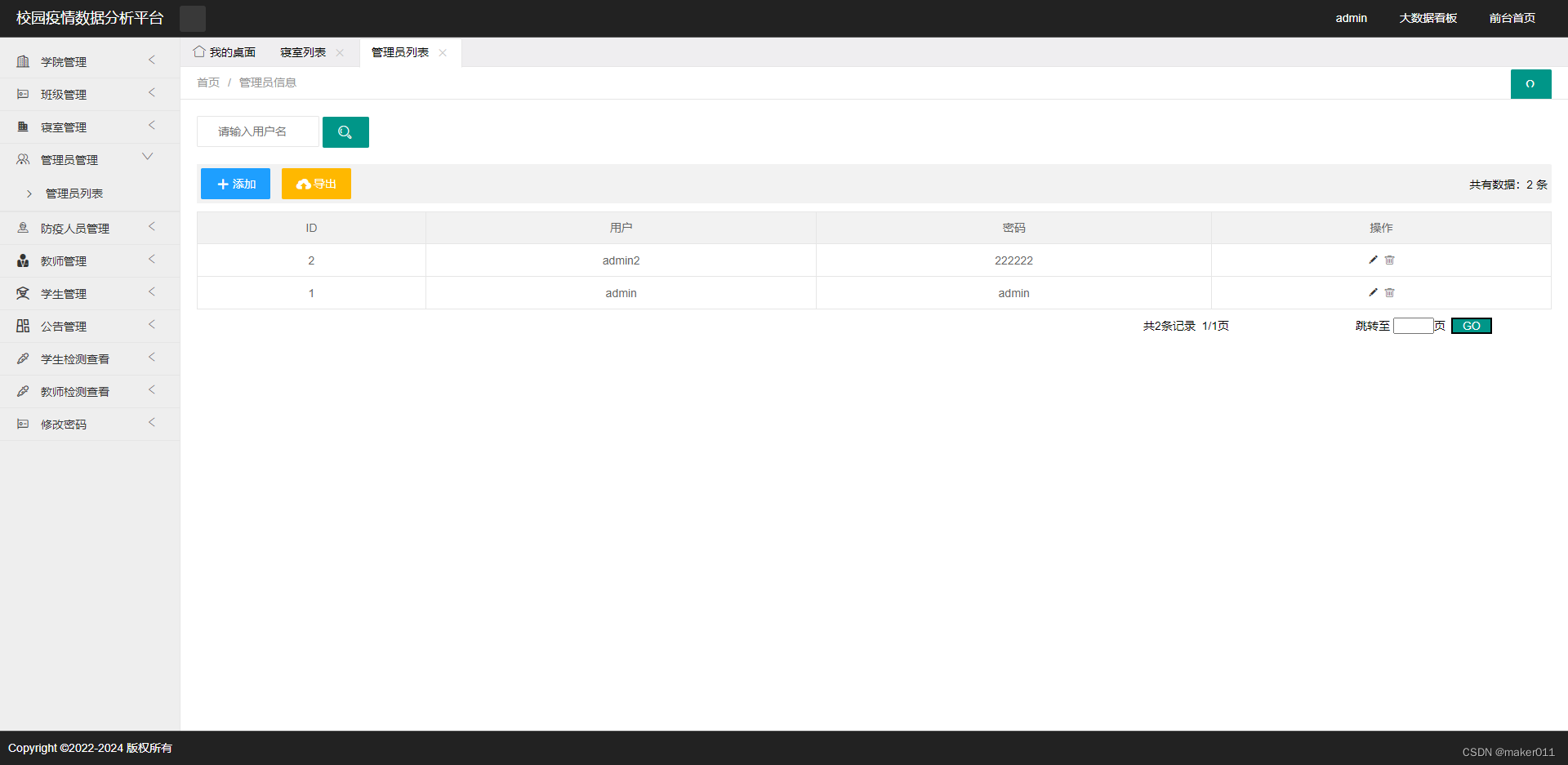Click the 管理员信息 breadcrumb
1568x765 pixels.
click(267, 82)
